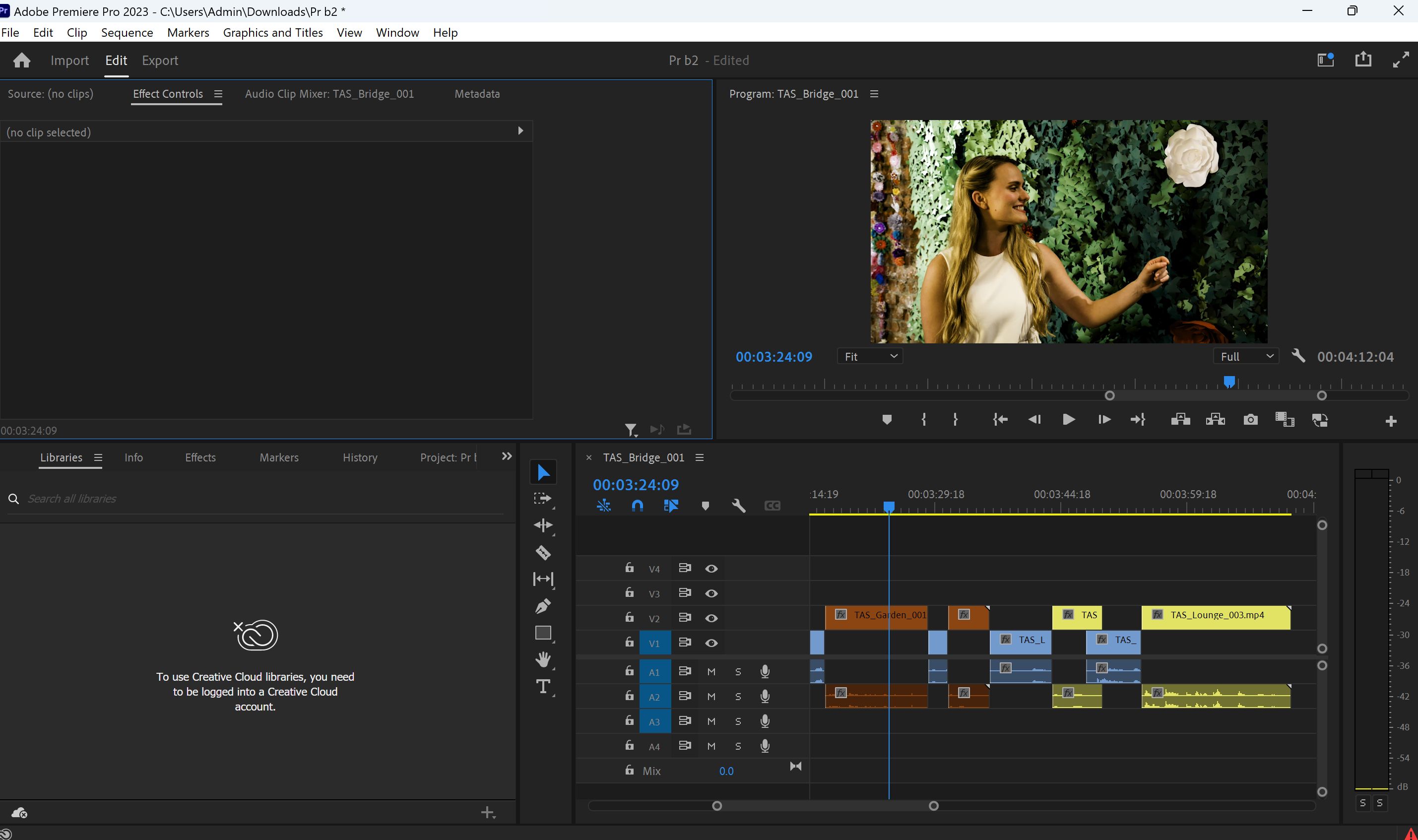Go to In point button

[1000, 419]
